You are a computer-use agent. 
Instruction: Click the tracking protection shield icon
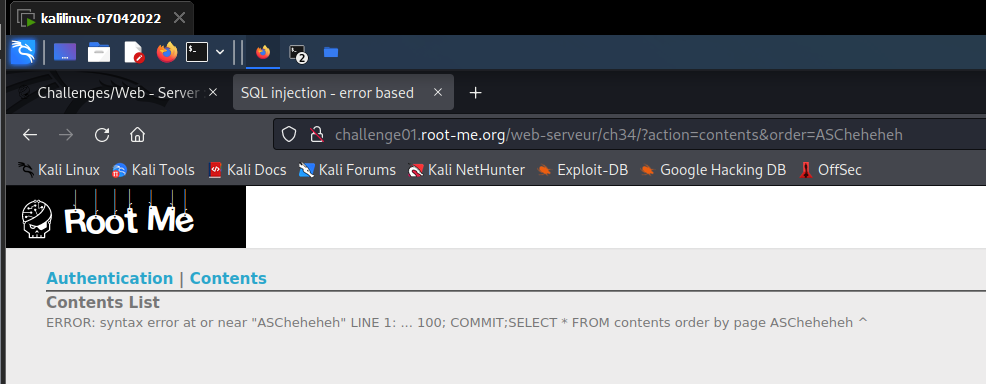coord(289,134)
